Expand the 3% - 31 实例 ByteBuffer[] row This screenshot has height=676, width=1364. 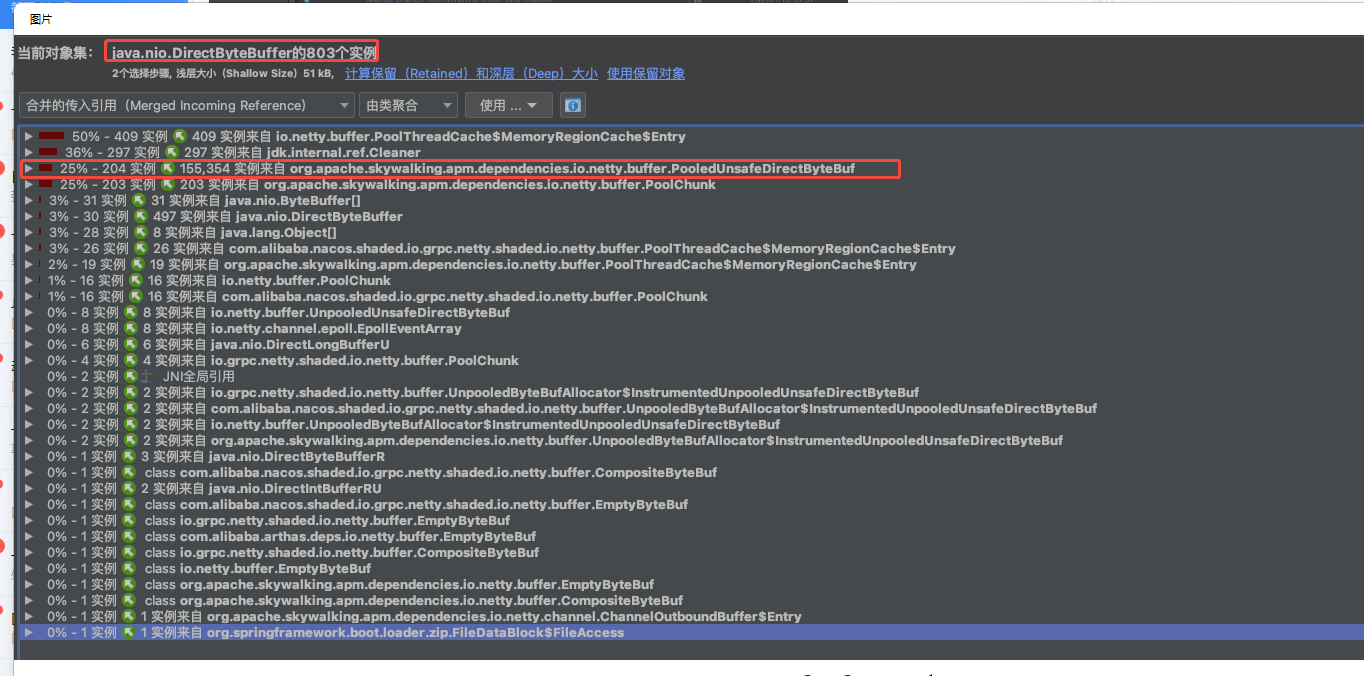tap(29, 200)
